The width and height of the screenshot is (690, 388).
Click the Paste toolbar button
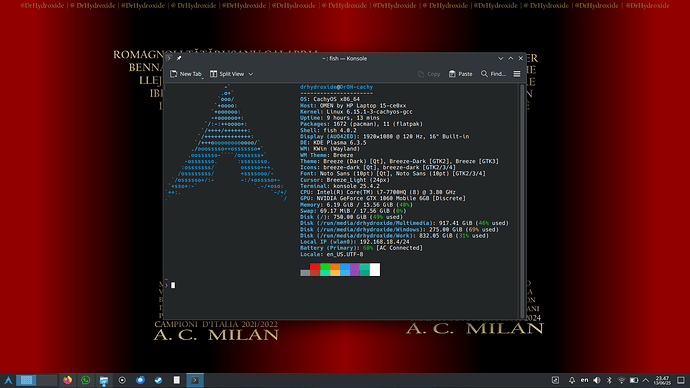click(x=461, y=74)
